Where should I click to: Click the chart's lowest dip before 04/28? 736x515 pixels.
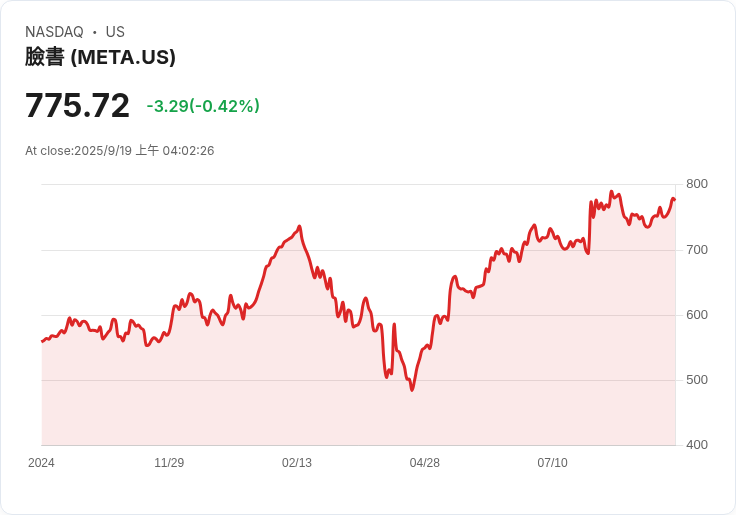click(x=412, y=389)
